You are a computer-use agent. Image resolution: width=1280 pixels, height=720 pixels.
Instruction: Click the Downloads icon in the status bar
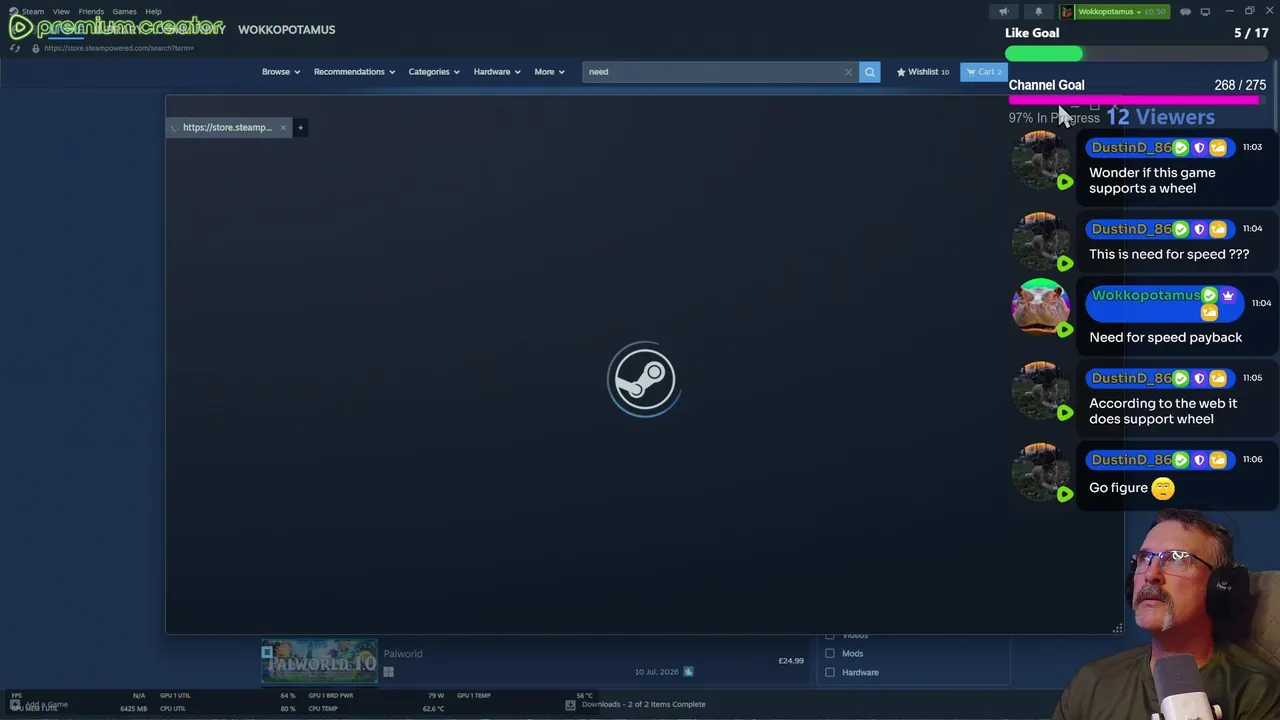coord(570,704)
